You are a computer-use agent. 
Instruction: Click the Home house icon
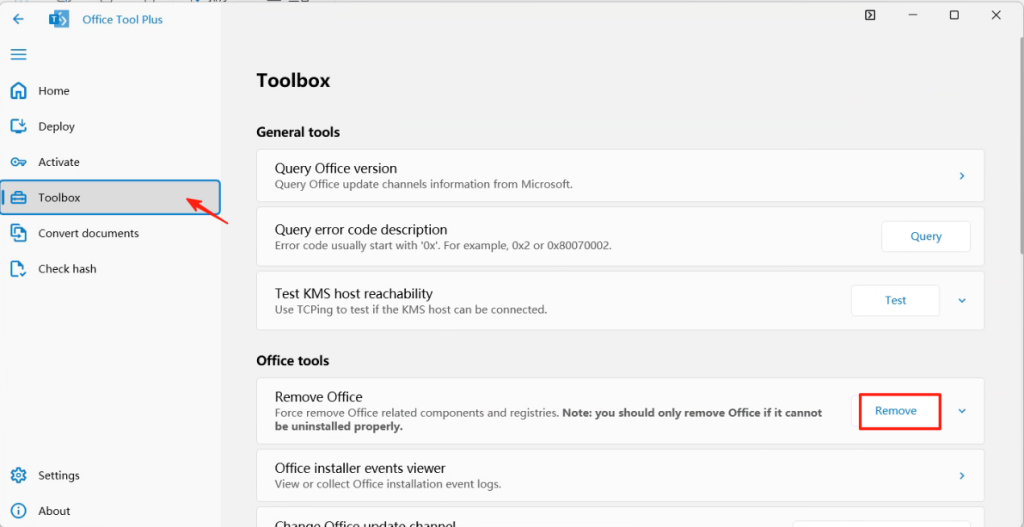(x=18, y=91)
